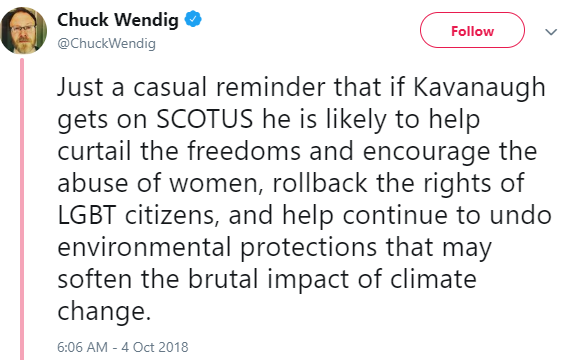The width and height of the screenshot is (581, 360).
Task: Open the 6:06 AM time in the timestamp
Action: 82,347
